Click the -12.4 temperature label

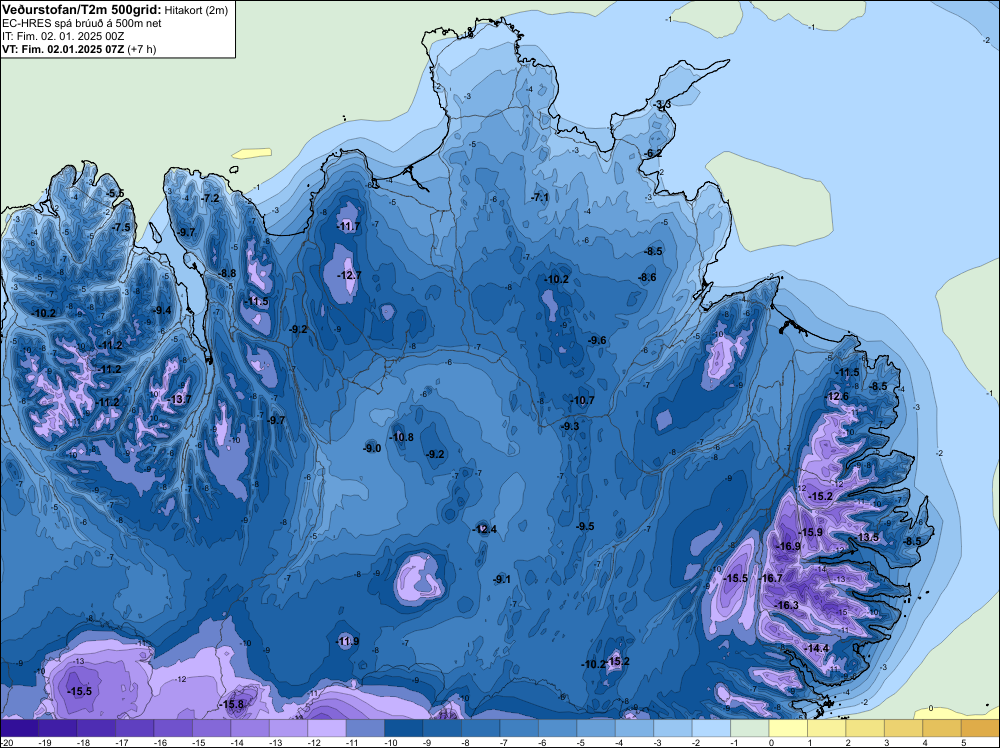click(x=484, y=529)
